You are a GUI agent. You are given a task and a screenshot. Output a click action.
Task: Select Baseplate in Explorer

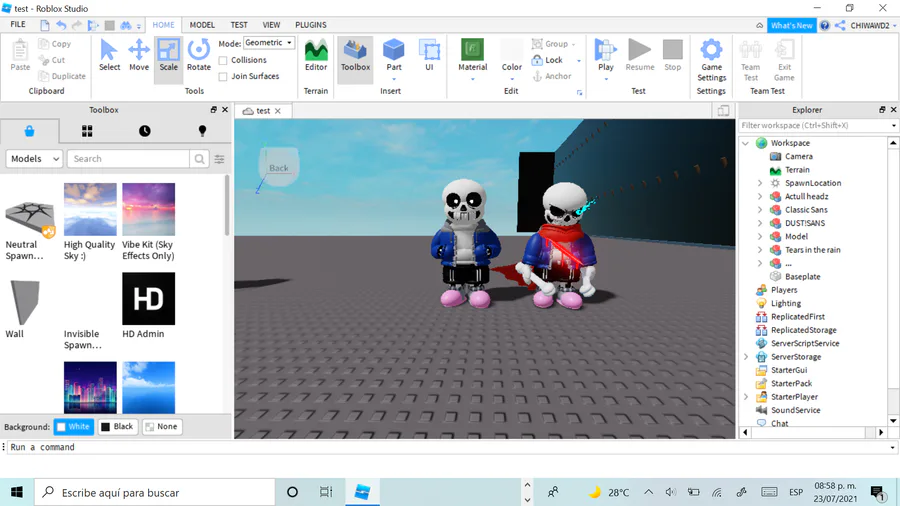click(802, 277)
